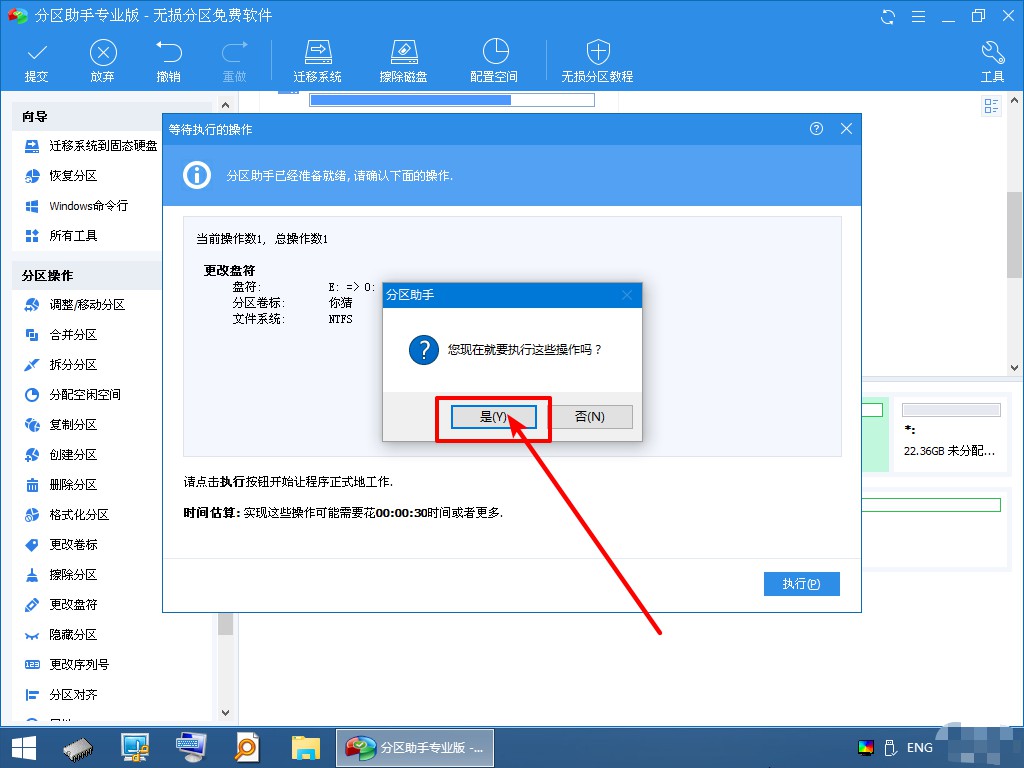Open the Windows Start menu
The image size is (1024, 768).
click(24, 748)
